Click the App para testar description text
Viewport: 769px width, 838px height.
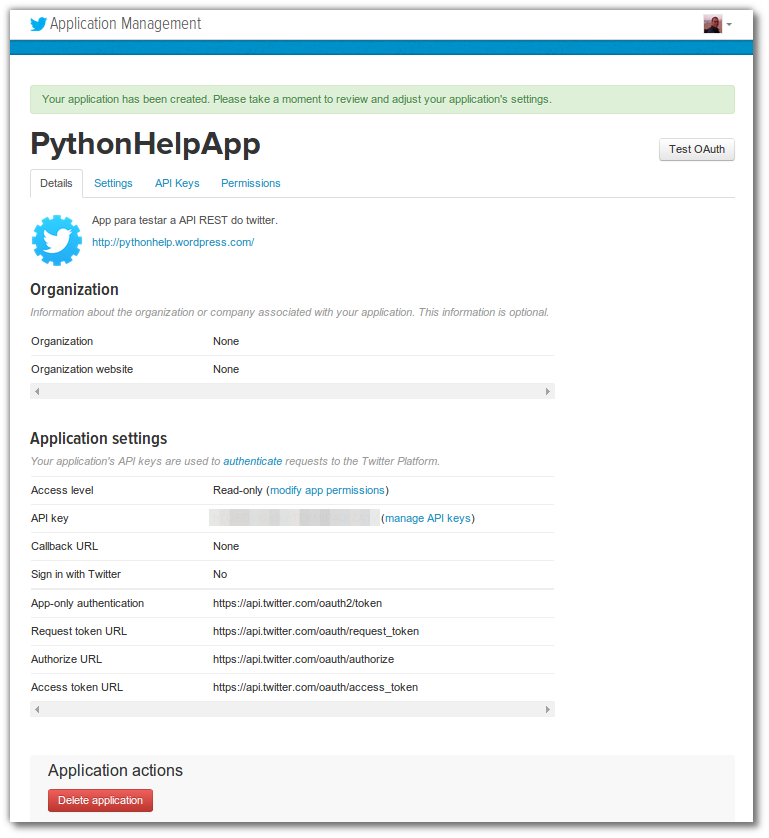point(185,220)
